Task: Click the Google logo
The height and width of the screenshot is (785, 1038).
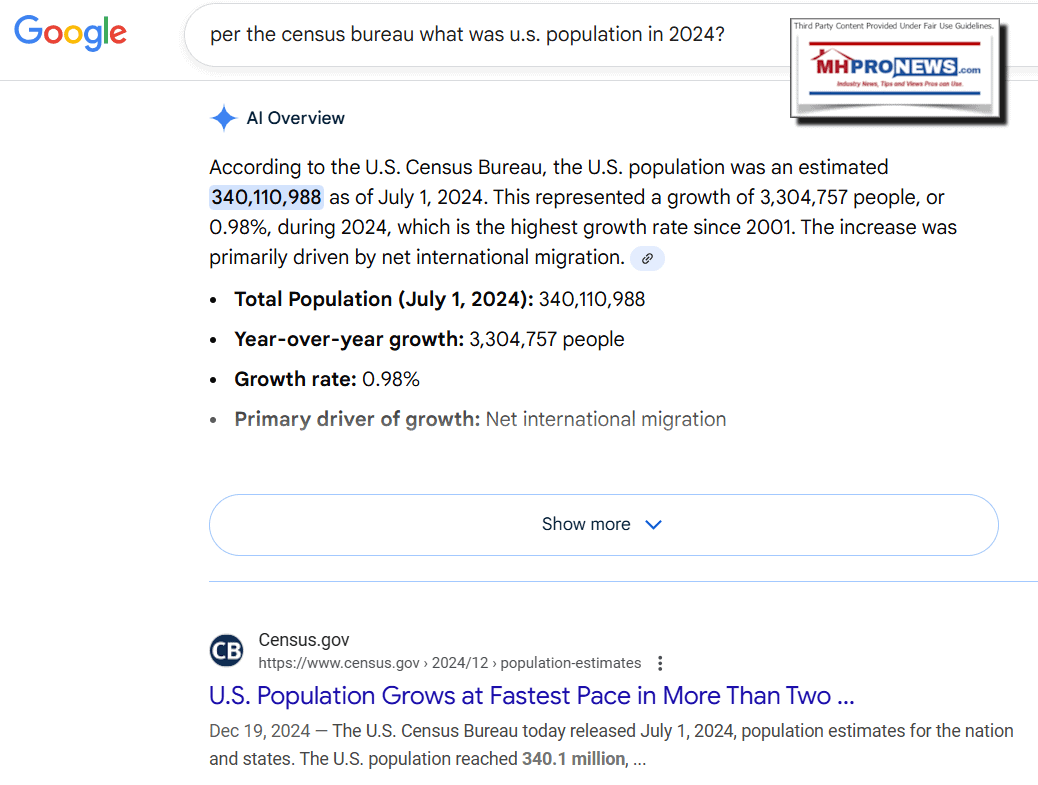Action: point(70,33)
